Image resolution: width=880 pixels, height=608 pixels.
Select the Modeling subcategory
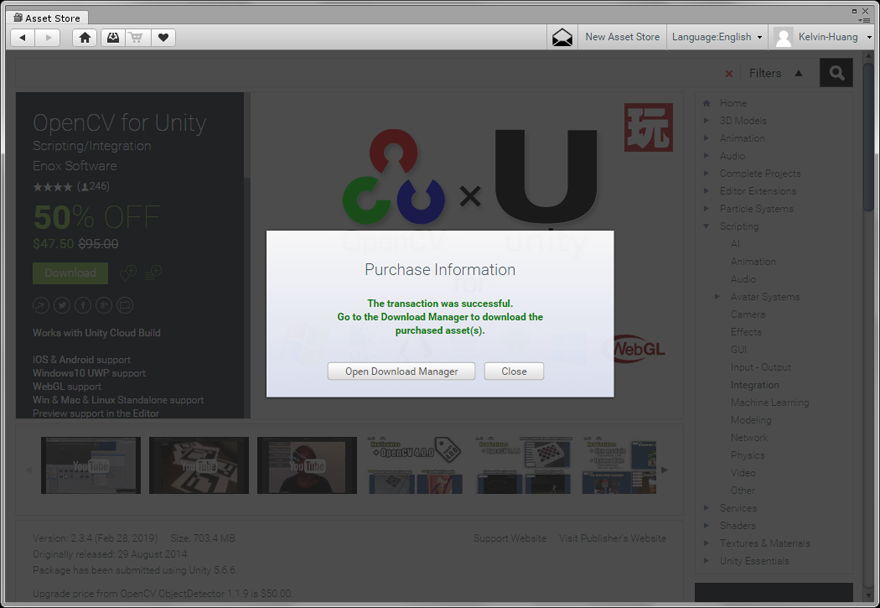(x=751, y=420)
